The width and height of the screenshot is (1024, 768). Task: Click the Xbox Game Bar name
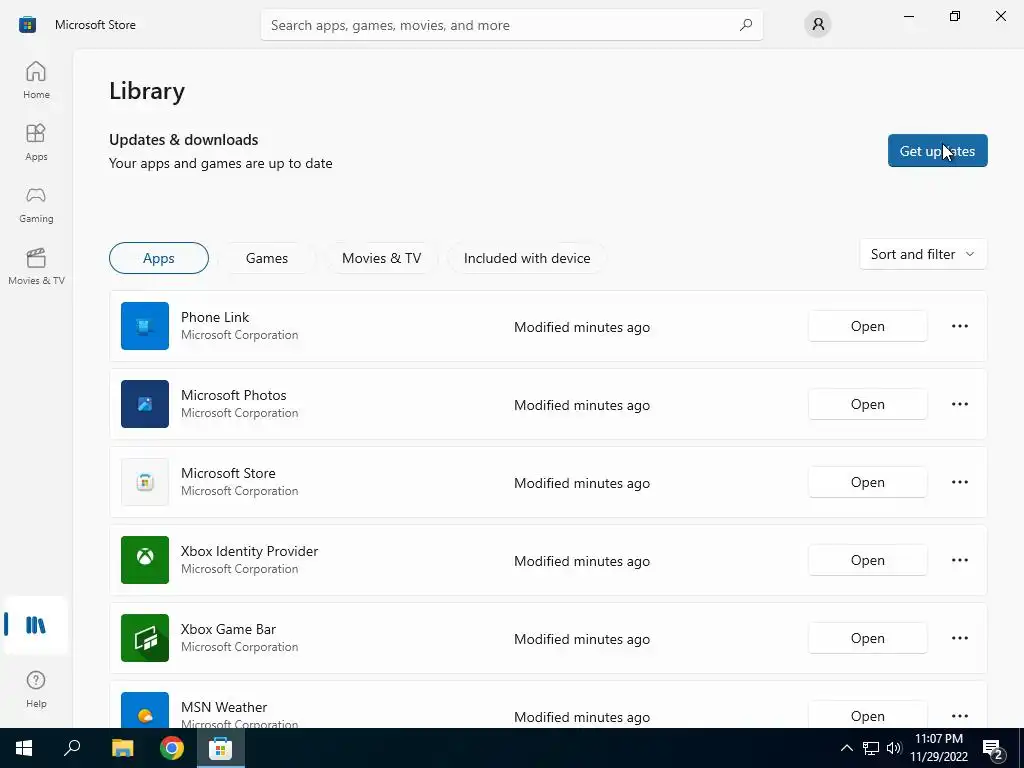[x=229, y=629]
